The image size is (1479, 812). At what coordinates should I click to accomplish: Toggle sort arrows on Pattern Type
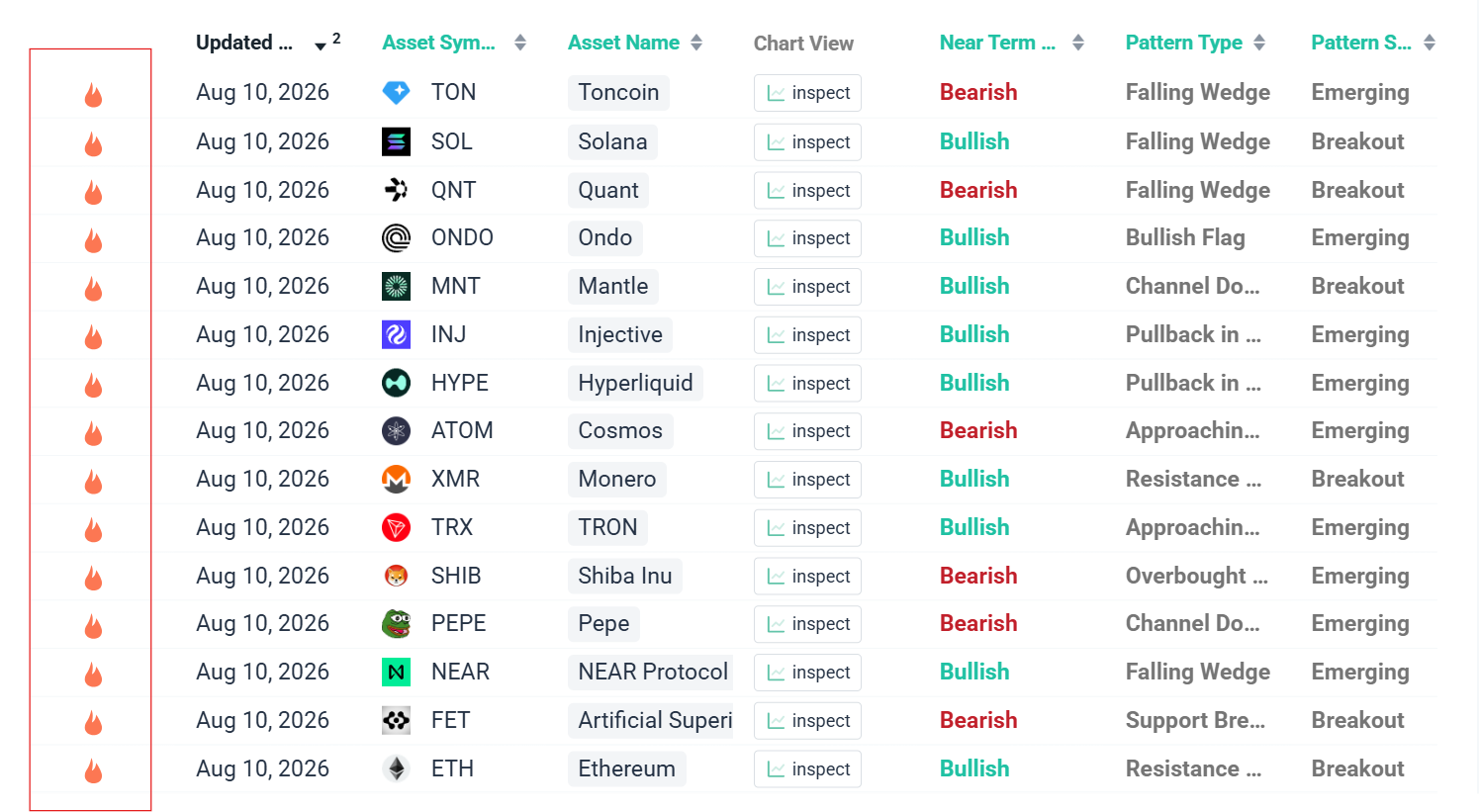coord(1259,43)
